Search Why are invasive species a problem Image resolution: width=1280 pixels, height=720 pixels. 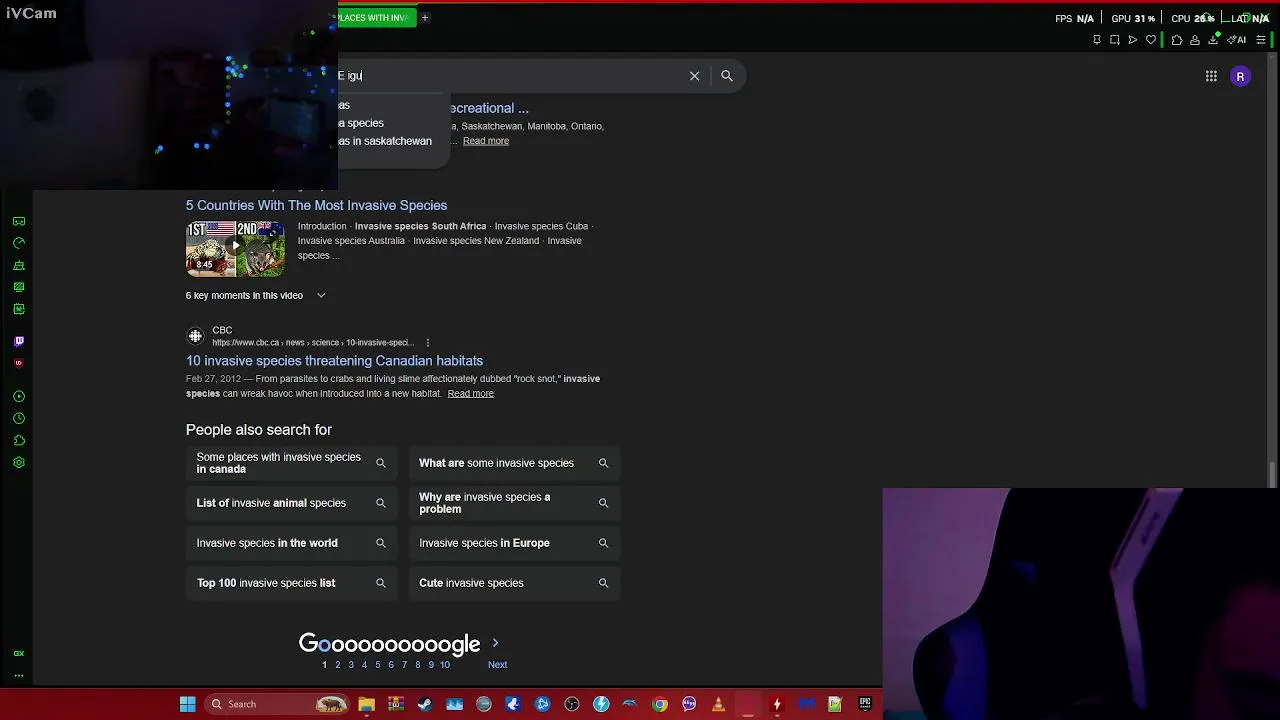tap(514, 503)
